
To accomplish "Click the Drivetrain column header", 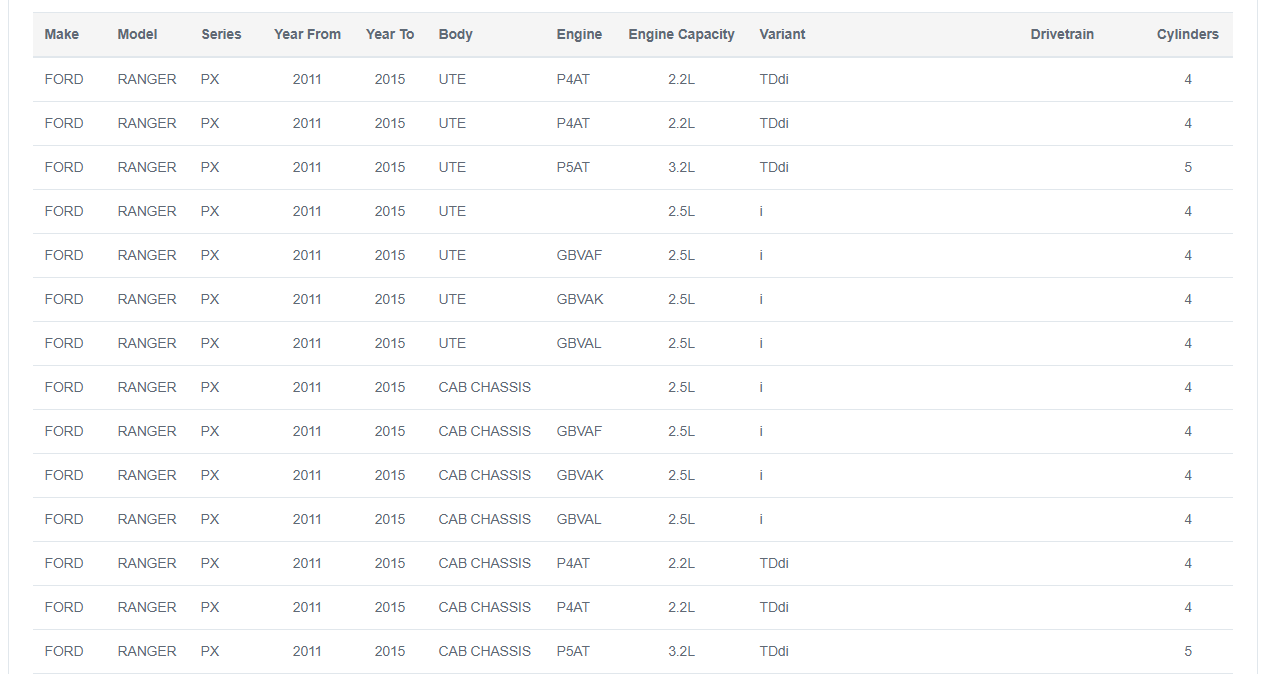I will (1062, 34).
